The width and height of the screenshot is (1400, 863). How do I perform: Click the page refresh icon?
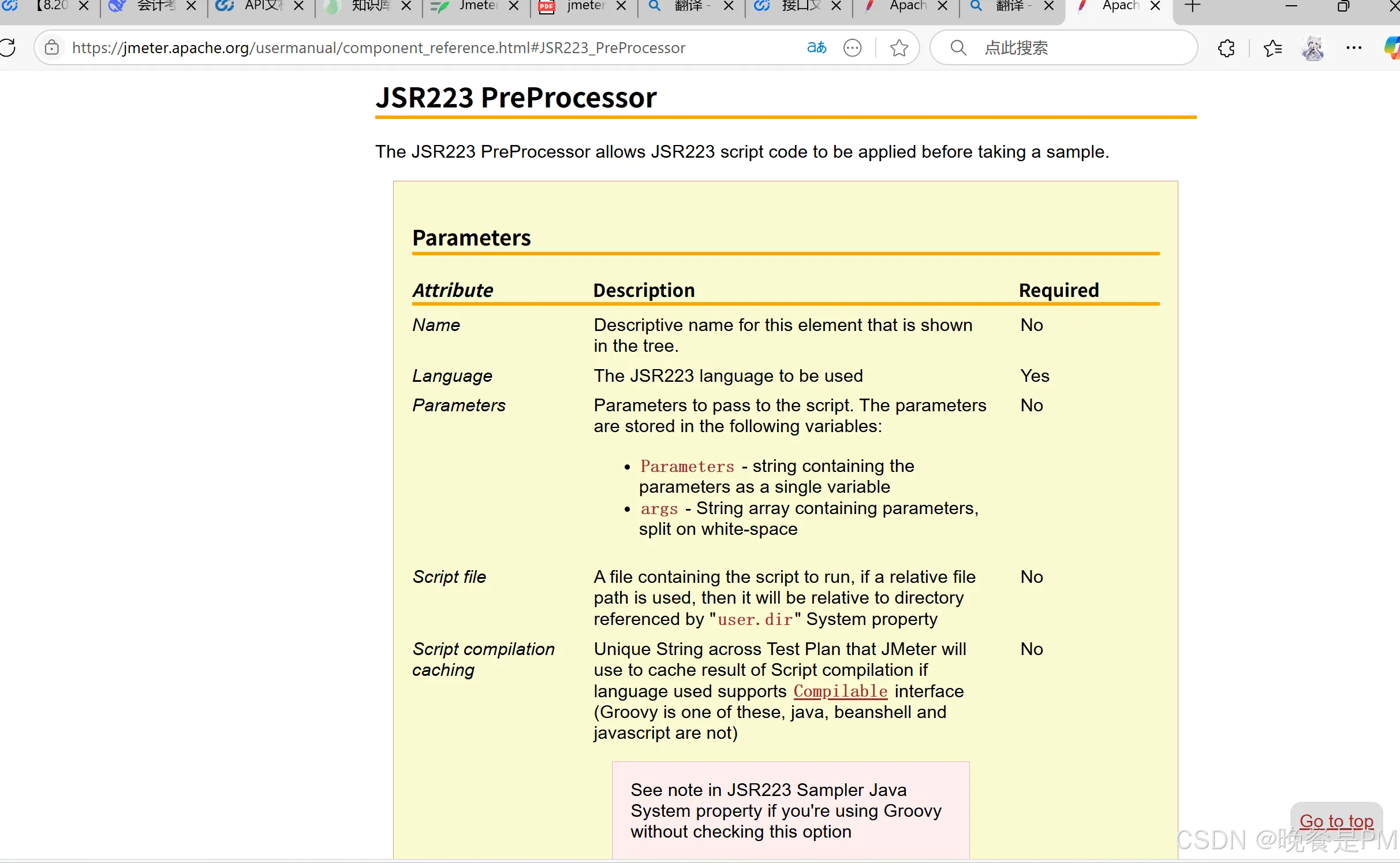coord(8,47)
